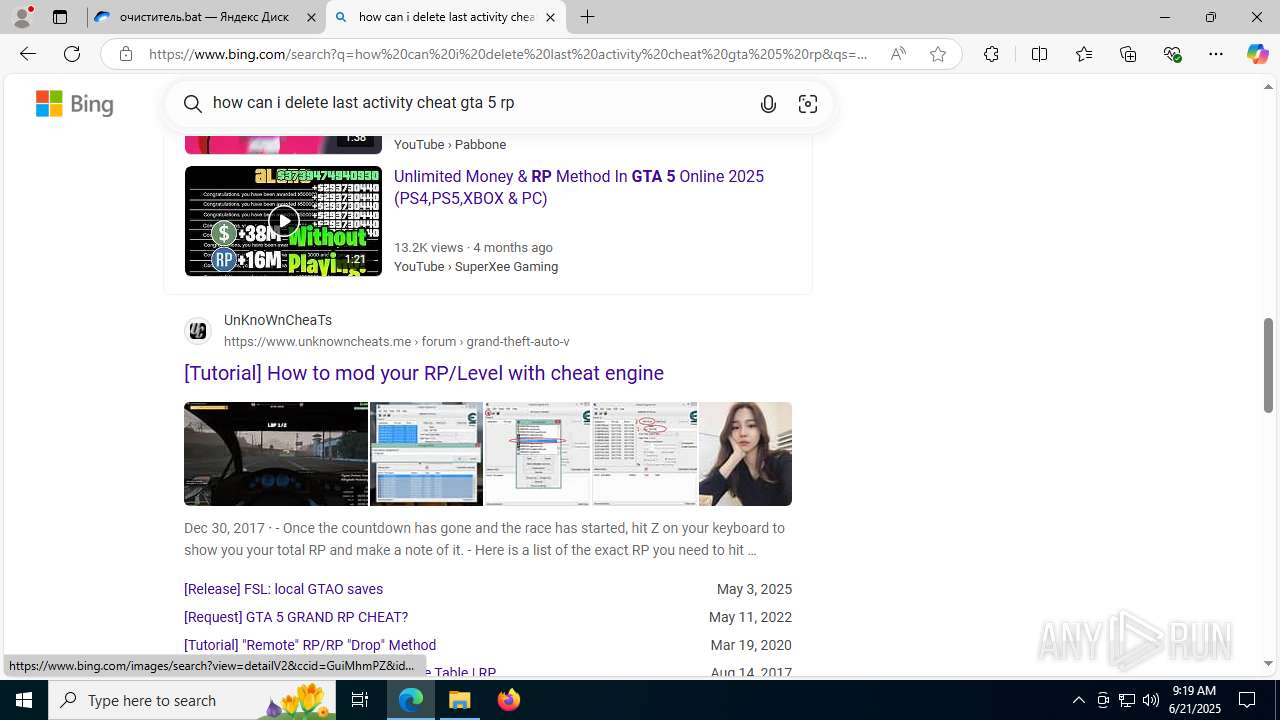
Task: Open YouTube › Pabbone source text
Action: pyautogui.click(x=450, y=144)
